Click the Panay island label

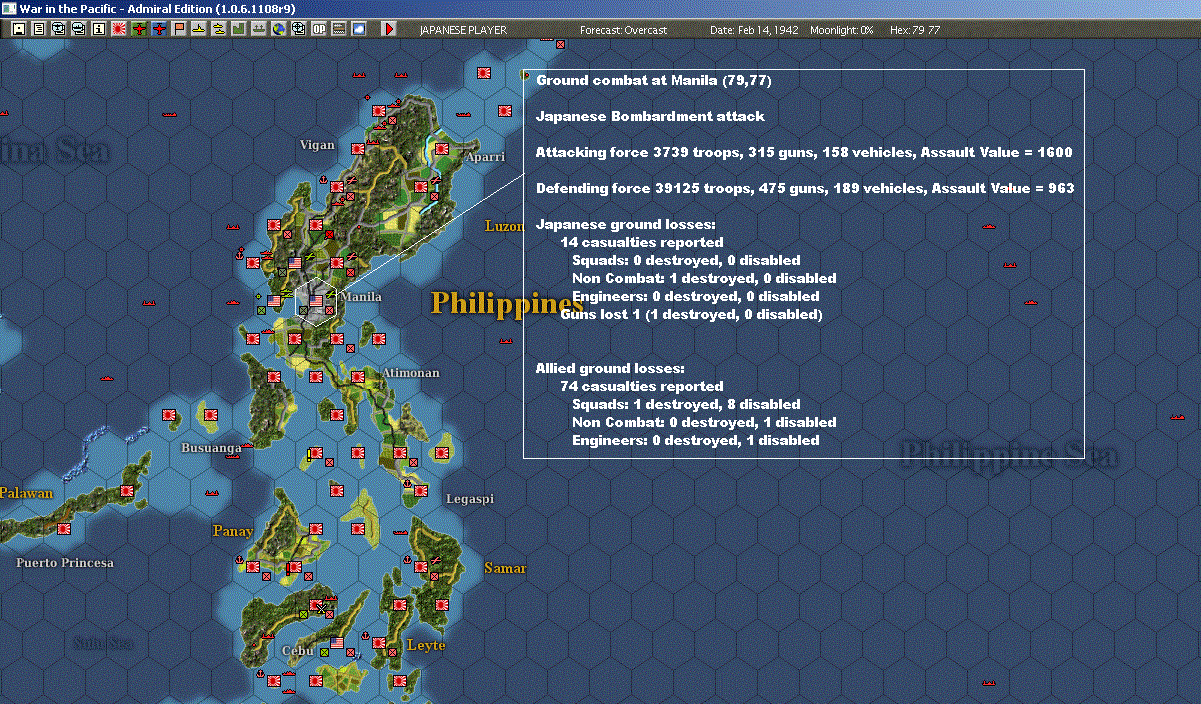coord(233,530)
